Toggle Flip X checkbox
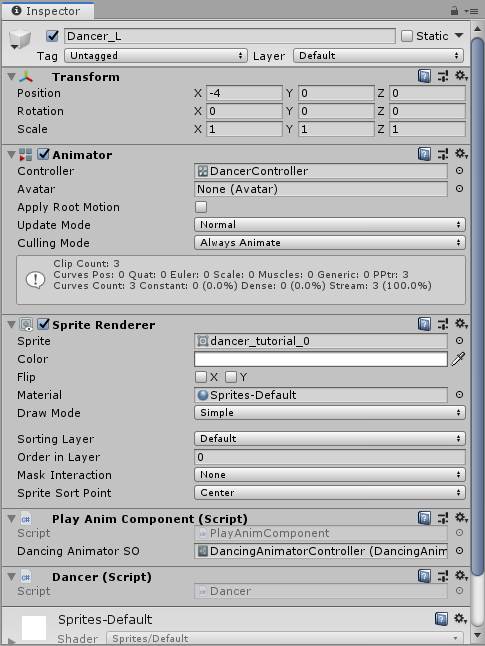 [x=201, y=377]
